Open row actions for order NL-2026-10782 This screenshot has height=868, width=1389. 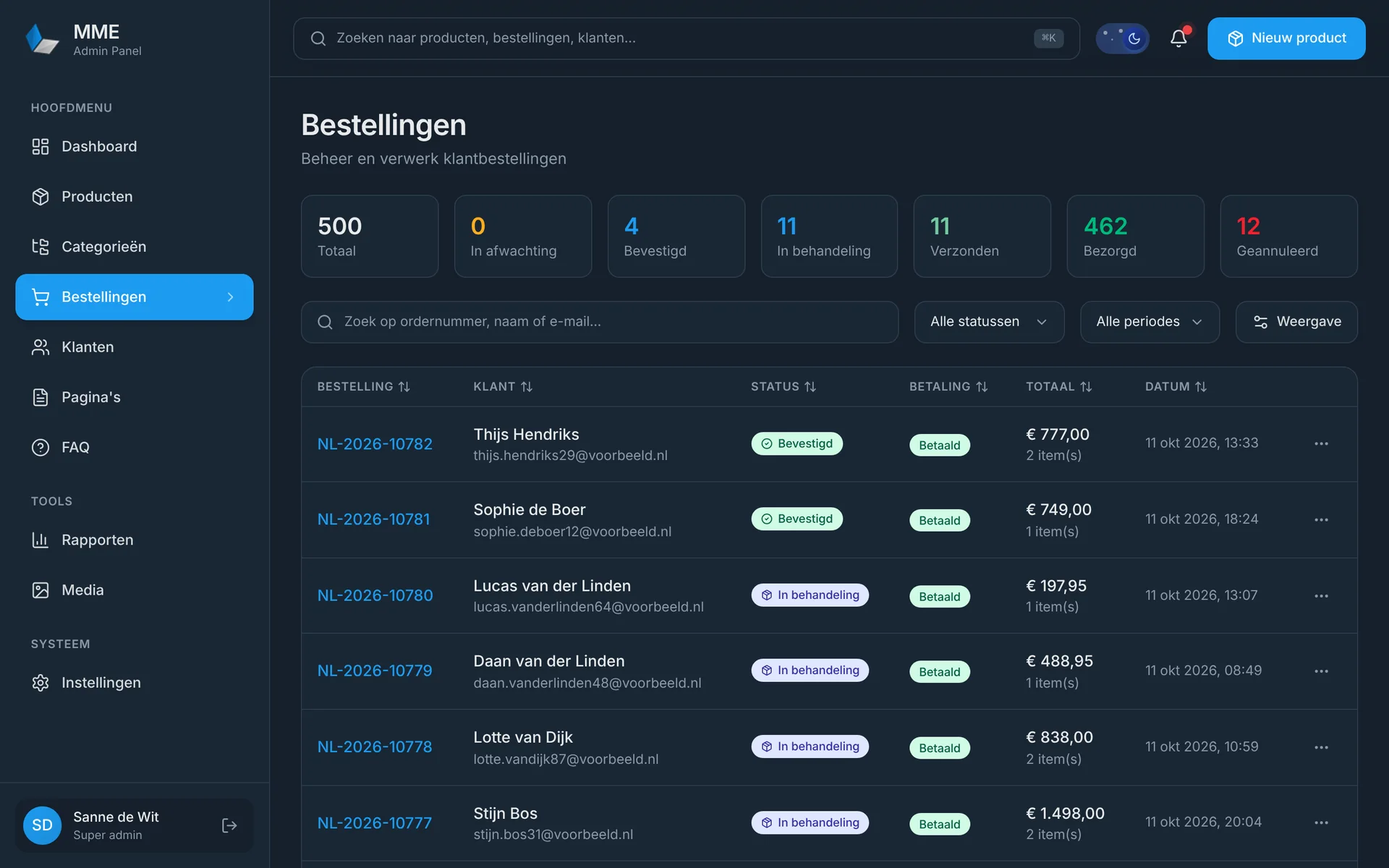(x=1321, y=443)
